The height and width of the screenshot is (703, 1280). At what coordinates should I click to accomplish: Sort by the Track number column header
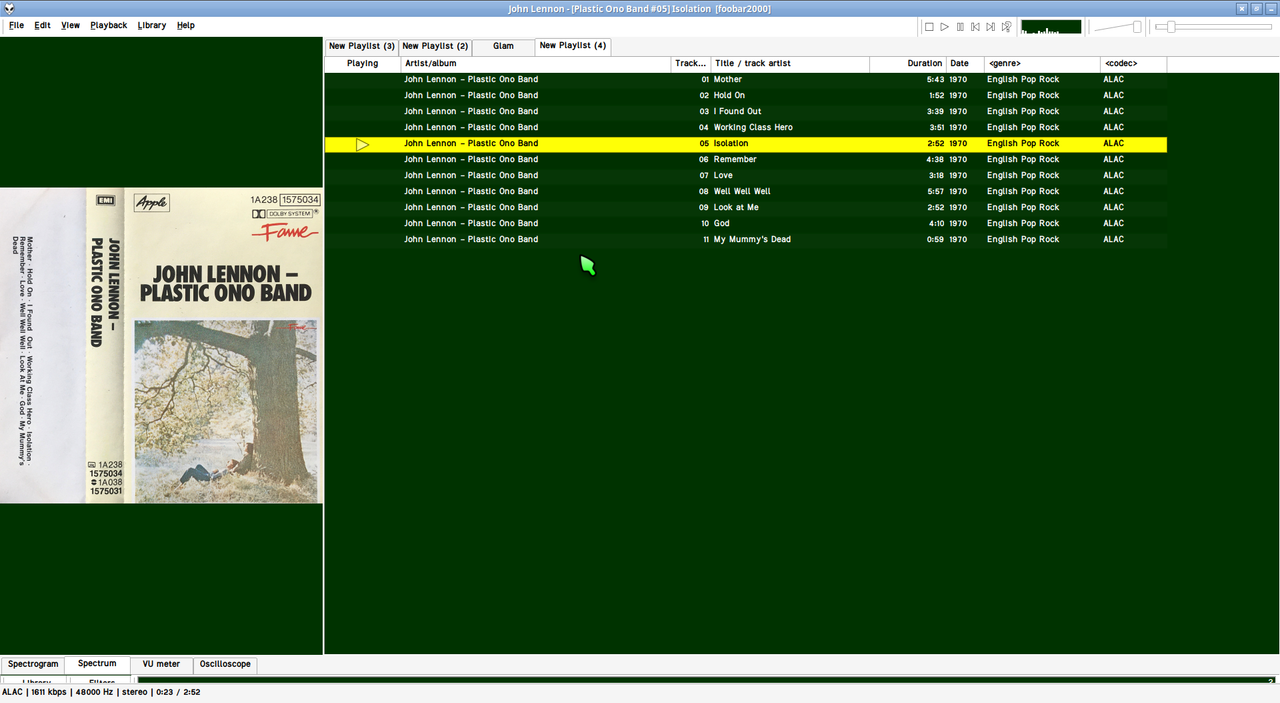[690, 64]
